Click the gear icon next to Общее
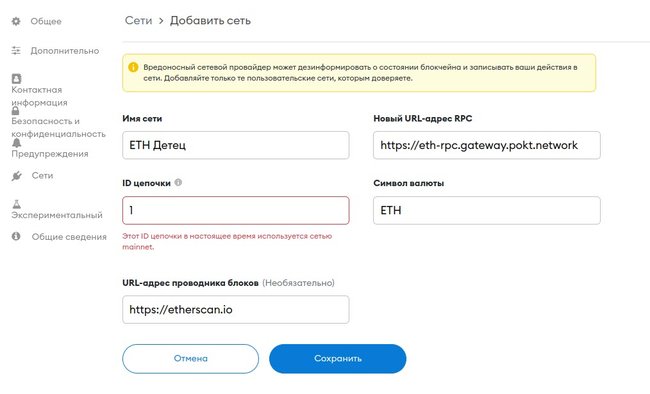 [16, 21]
